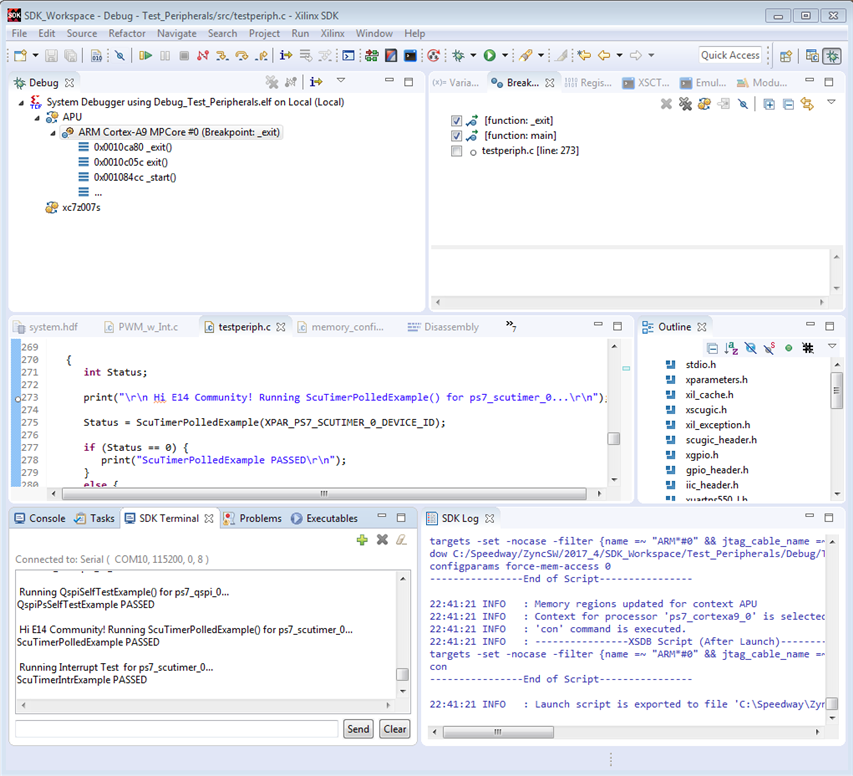Click Remove All Breakpoints icon
853x776 pixels.
pos(685,103)
